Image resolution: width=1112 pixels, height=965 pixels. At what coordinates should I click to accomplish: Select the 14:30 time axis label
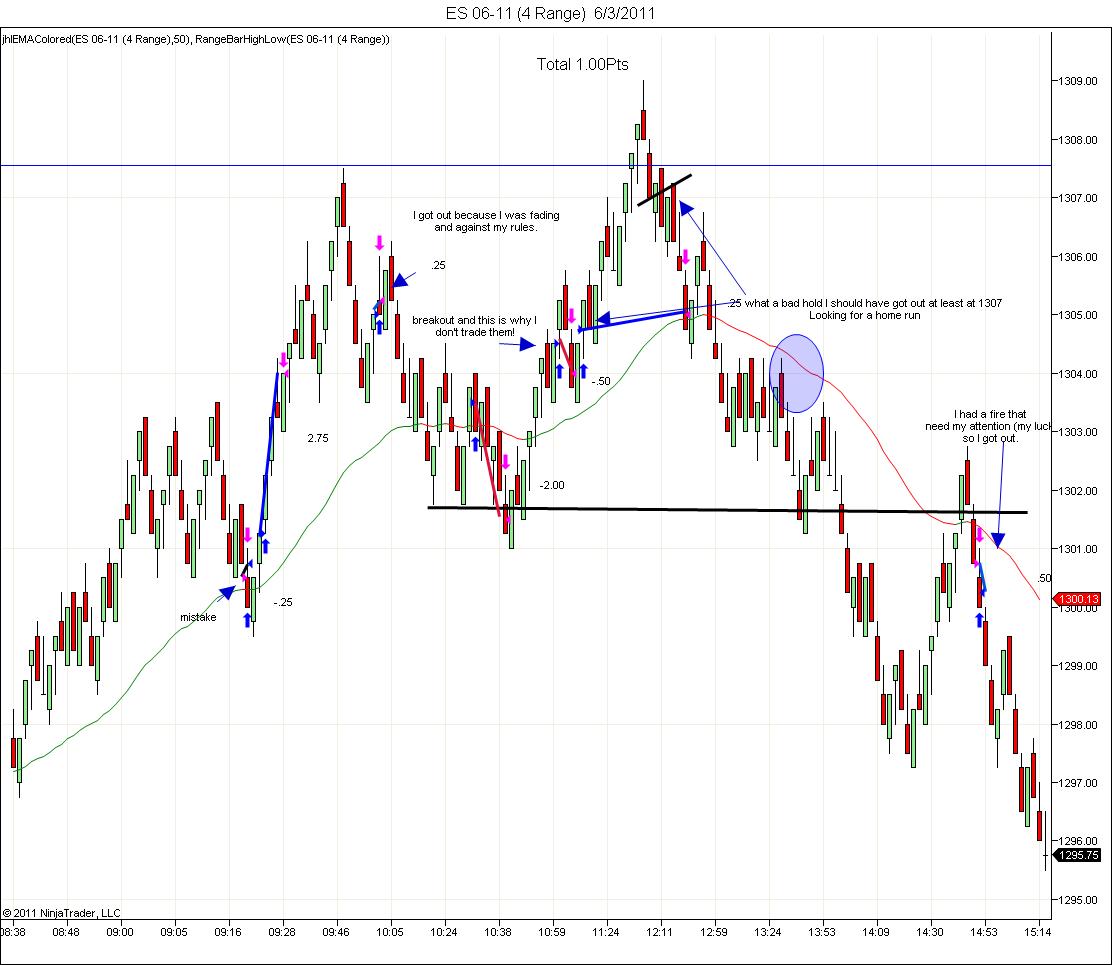pos(929,932)
